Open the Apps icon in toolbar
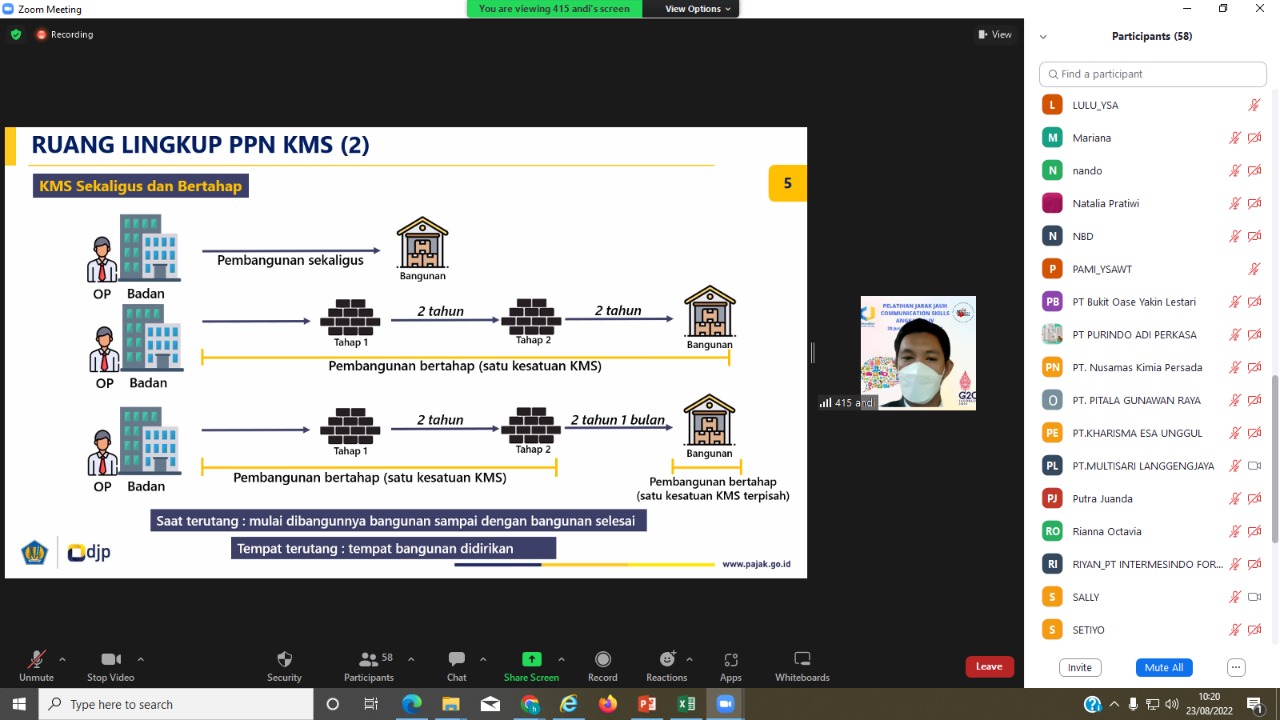The image size is (1280, 720). point(731,660)
